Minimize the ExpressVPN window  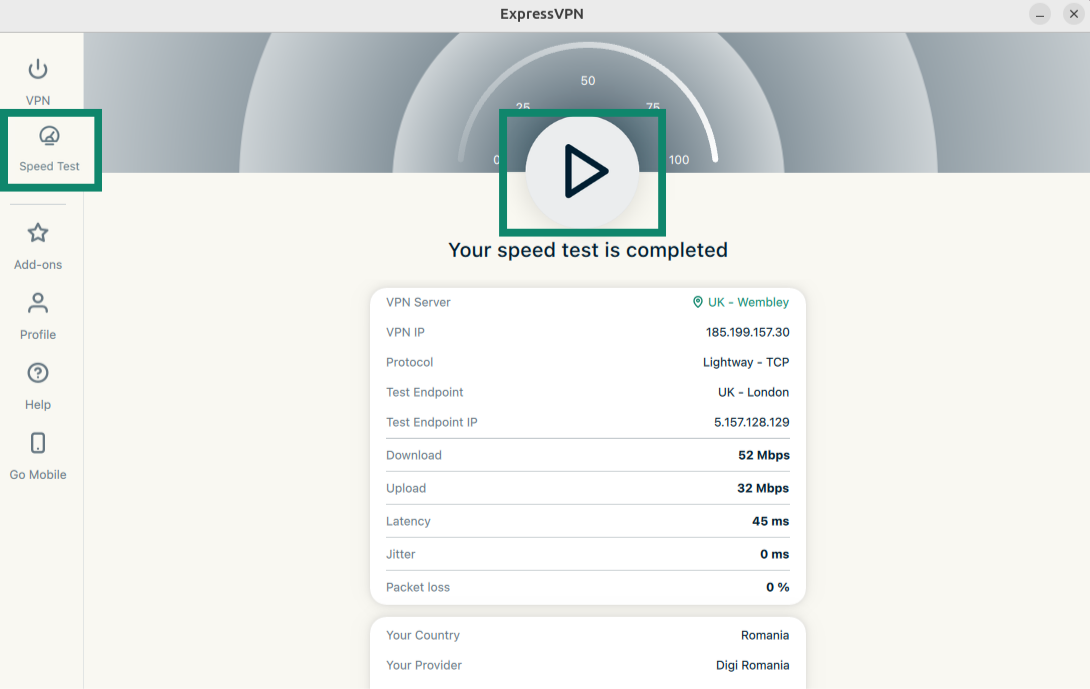1041,14
